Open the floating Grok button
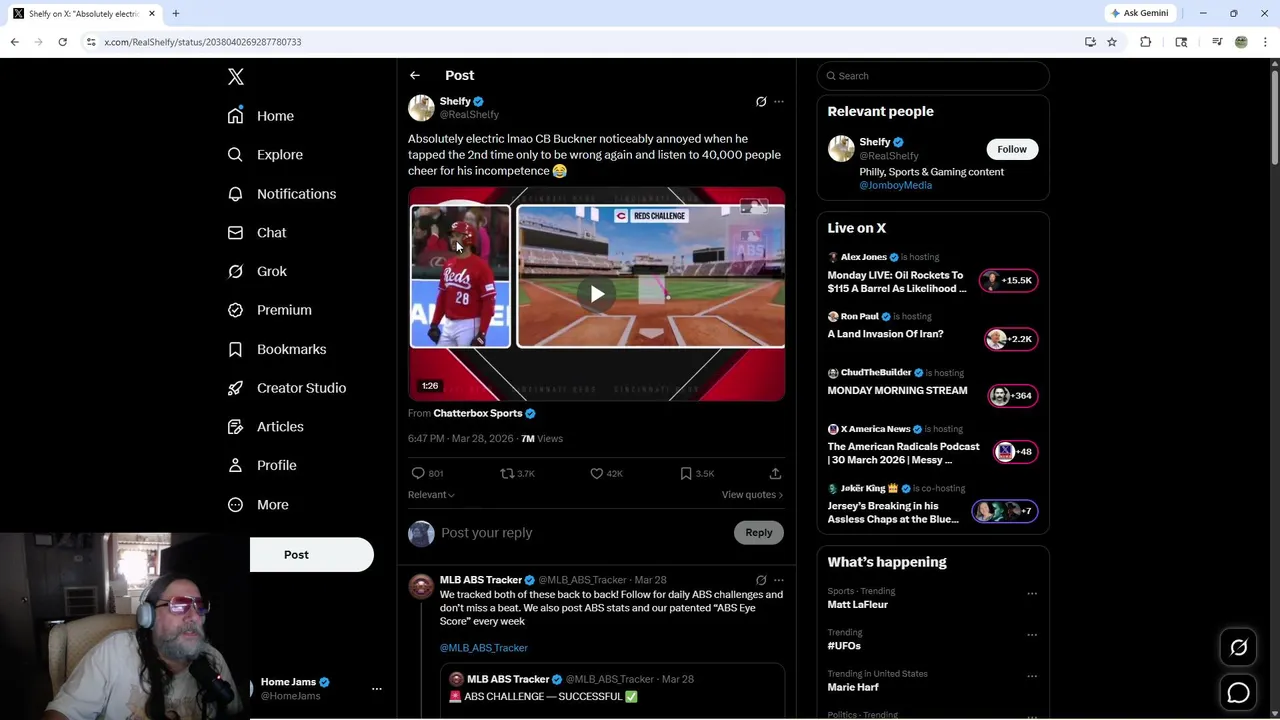The height and width of the screenshot is (720, 1280). (x=1238, y=648)
